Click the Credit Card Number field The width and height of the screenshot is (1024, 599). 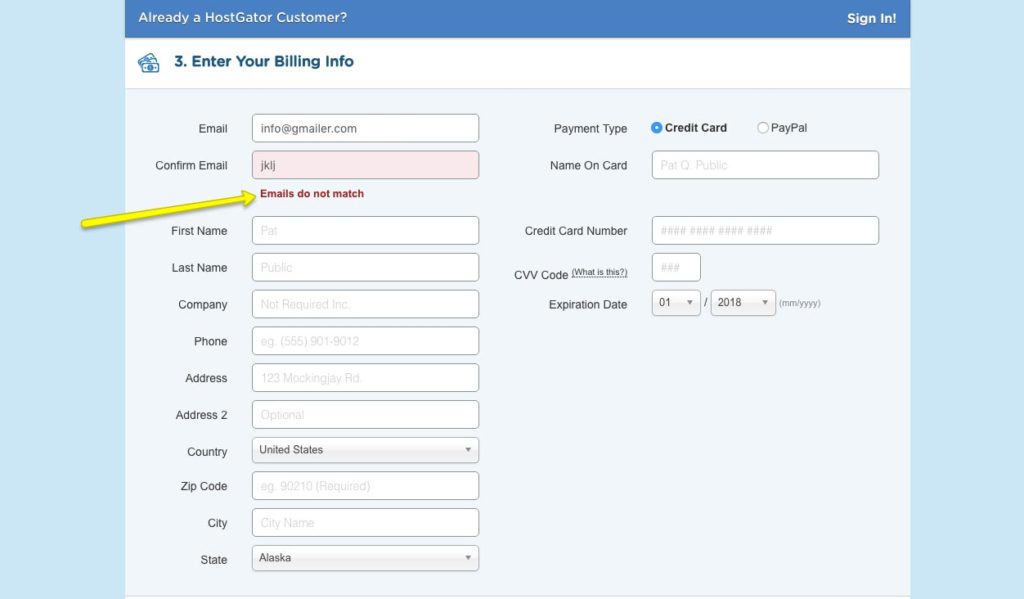(x=765, y=231)
